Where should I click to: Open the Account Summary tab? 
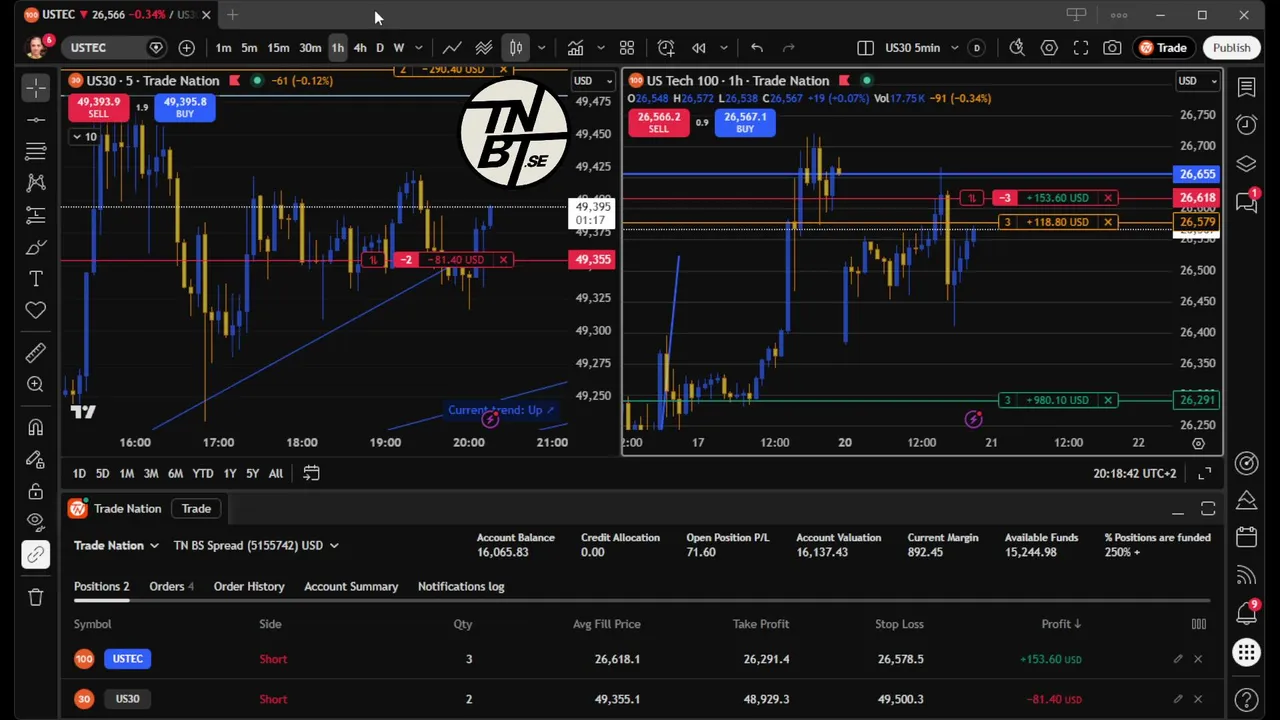pos(351,587)
